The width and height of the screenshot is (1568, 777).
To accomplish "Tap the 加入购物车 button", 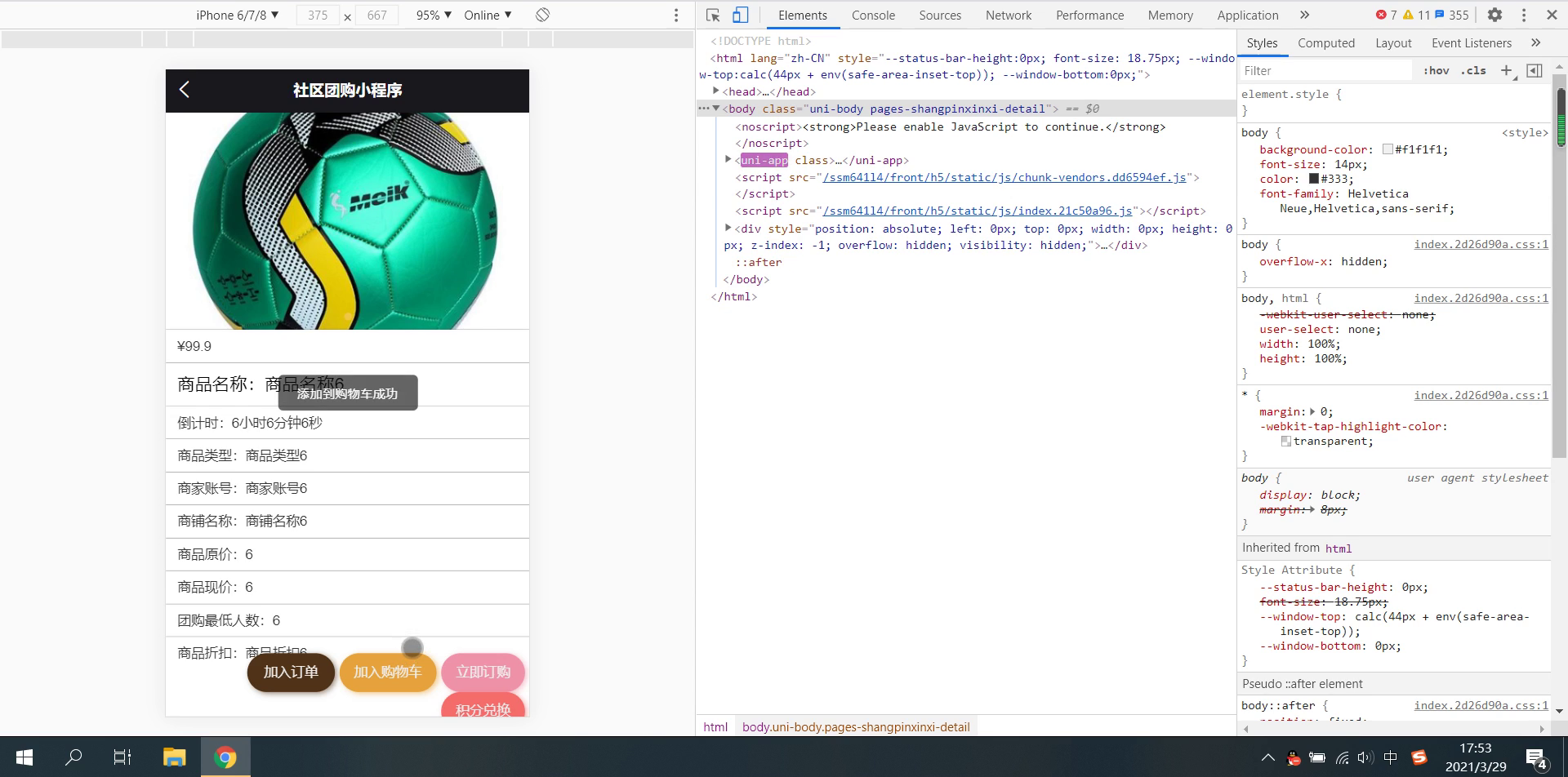I will (388, 672).
